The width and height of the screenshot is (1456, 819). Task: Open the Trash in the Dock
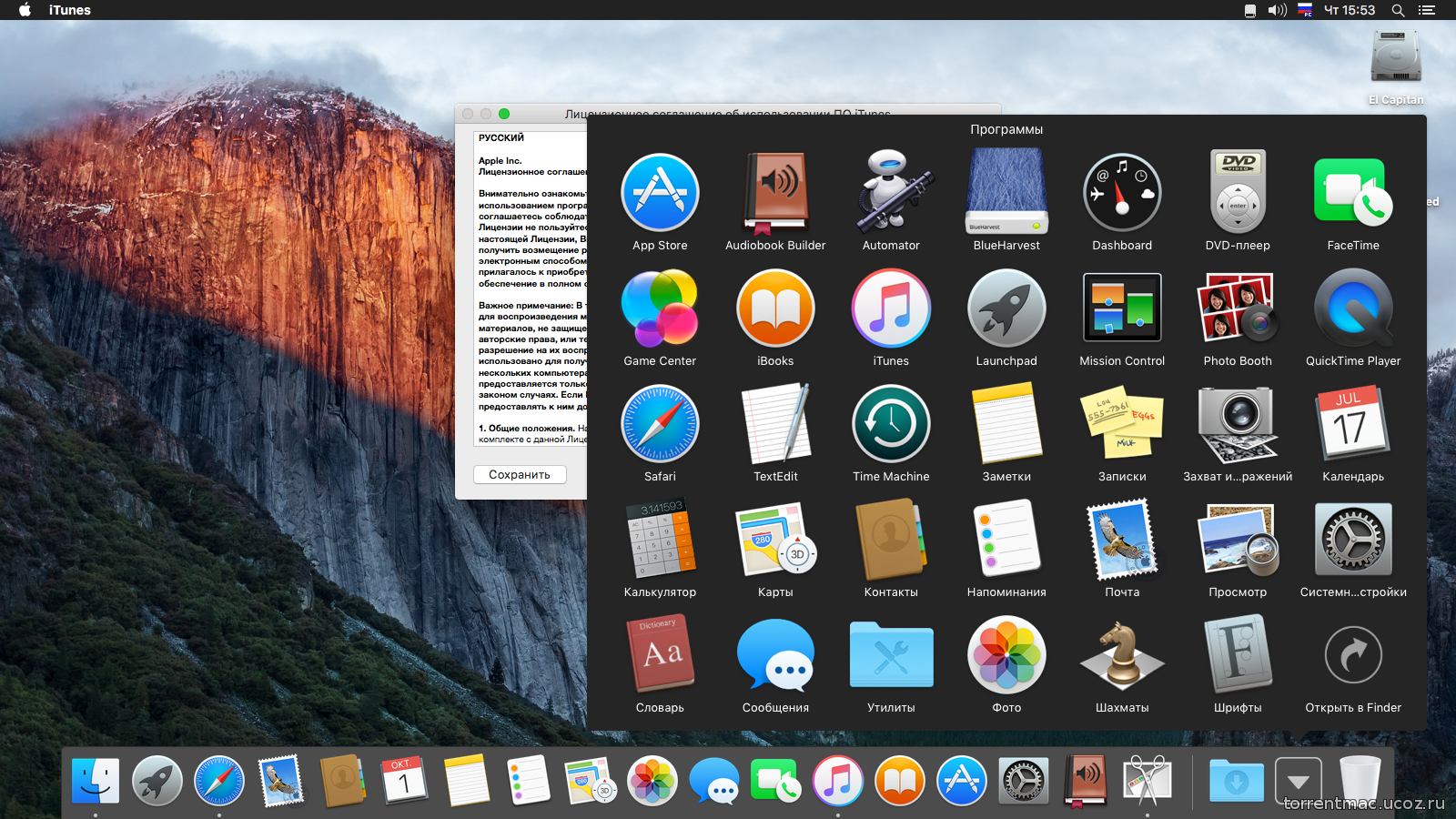tap(1360, 779)
